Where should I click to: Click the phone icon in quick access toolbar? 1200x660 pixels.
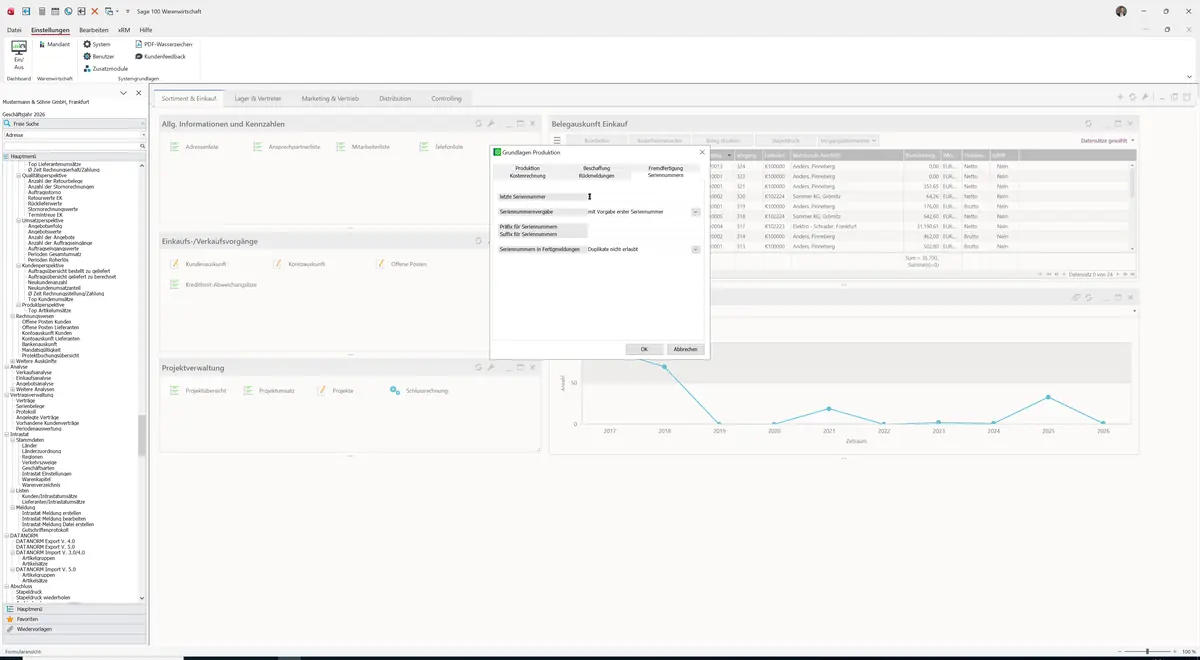[x=68, y=11]
